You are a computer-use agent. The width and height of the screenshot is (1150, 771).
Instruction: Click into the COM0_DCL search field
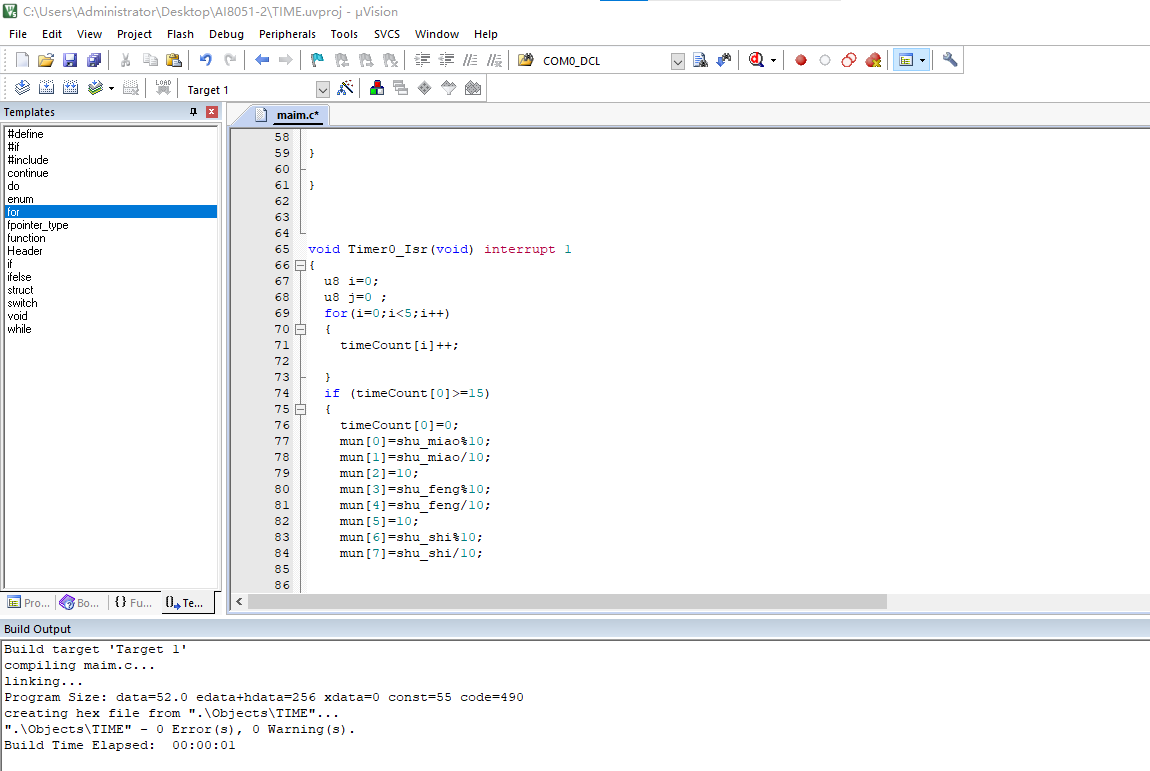coord(604,61)
